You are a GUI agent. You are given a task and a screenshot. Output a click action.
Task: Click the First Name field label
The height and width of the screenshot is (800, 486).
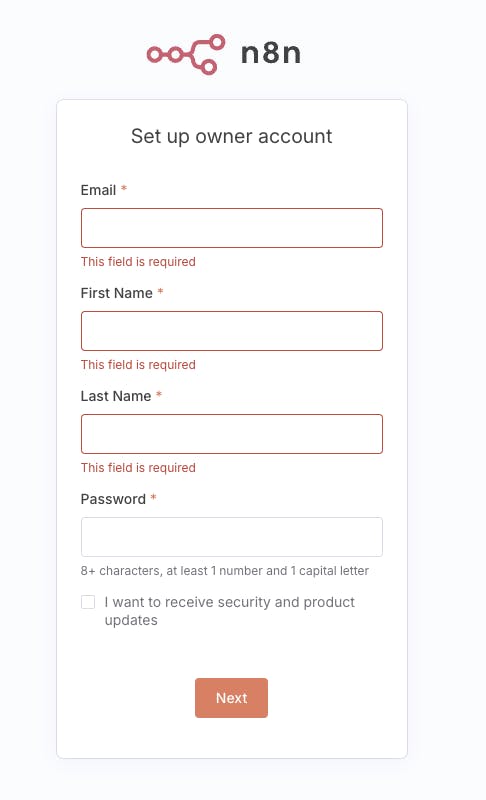pos(117,293)
